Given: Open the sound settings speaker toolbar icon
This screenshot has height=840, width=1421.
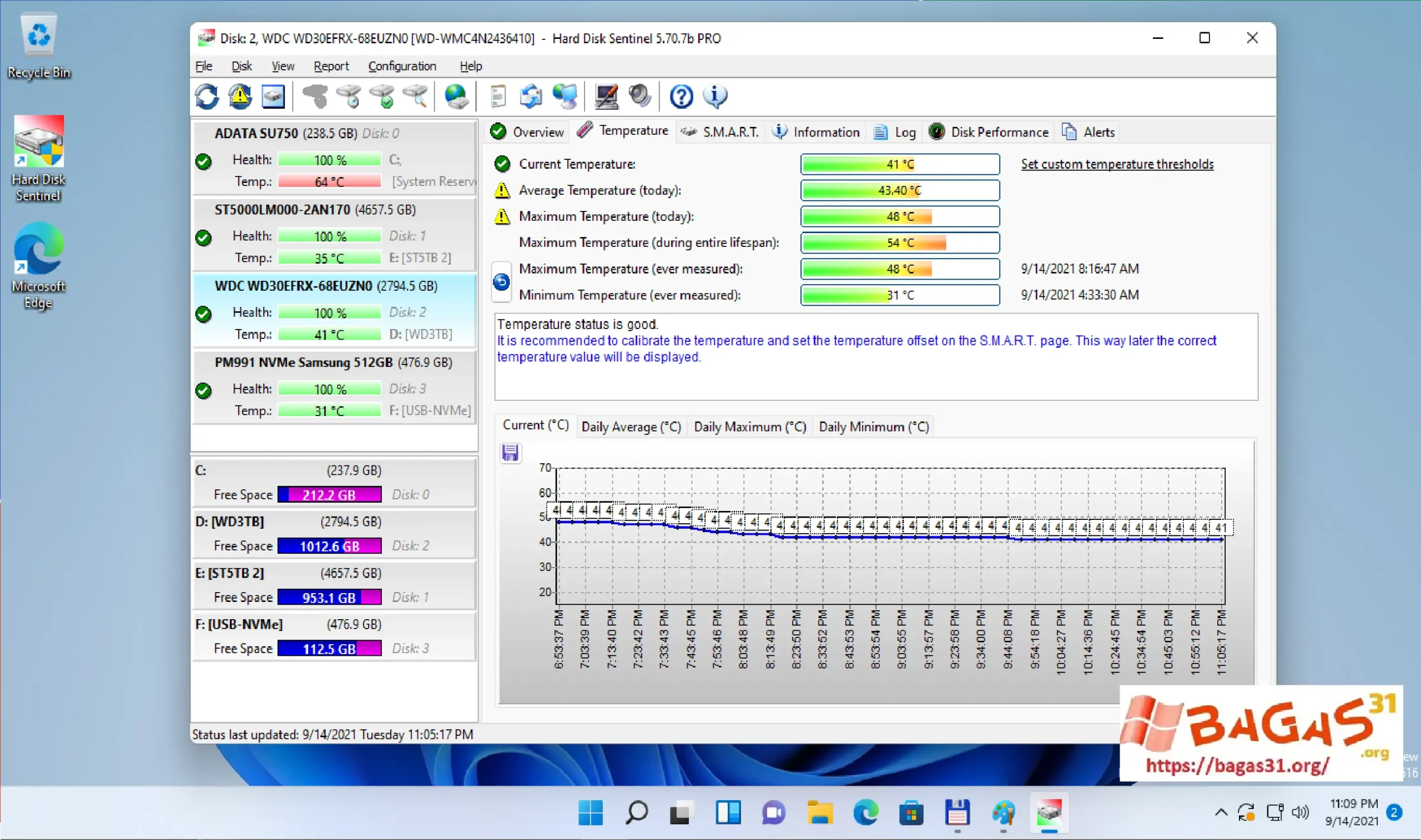Looking at the screenshot, I should tap(640, 96).
